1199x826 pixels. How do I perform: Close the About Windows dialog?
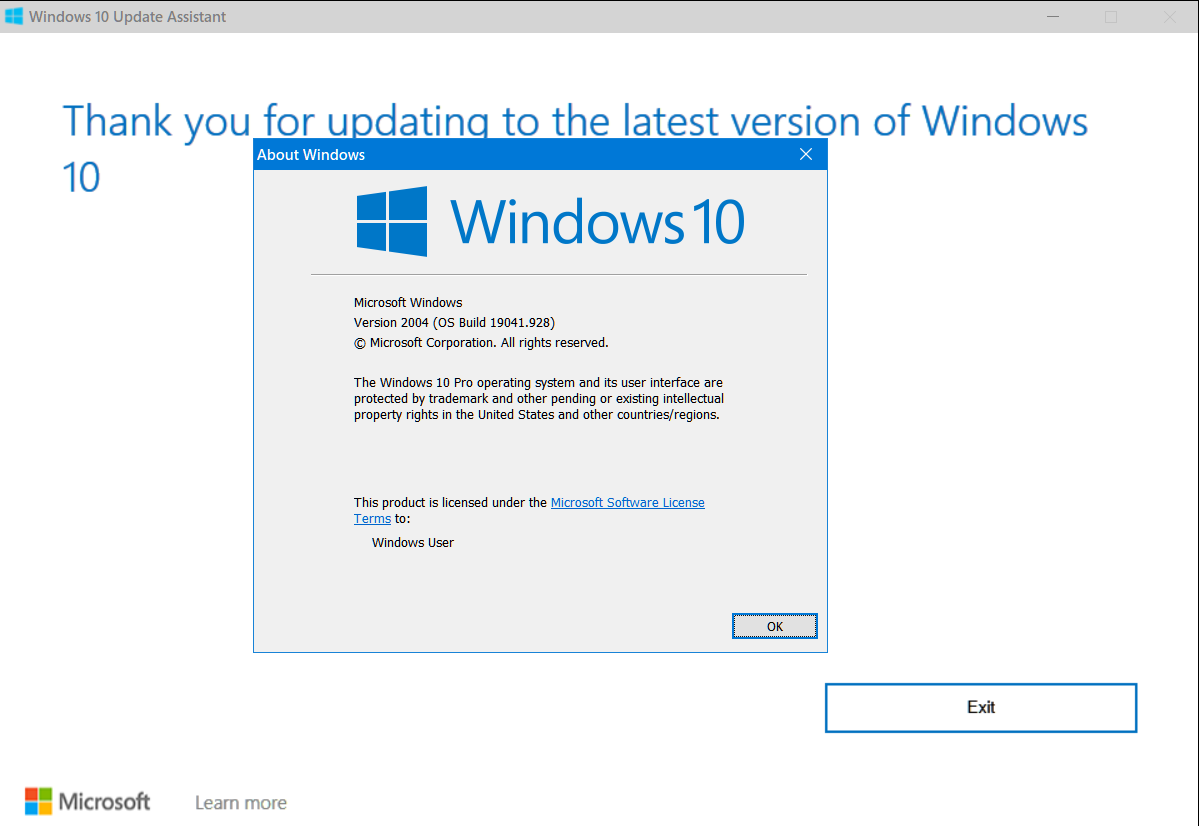[806, 154]
